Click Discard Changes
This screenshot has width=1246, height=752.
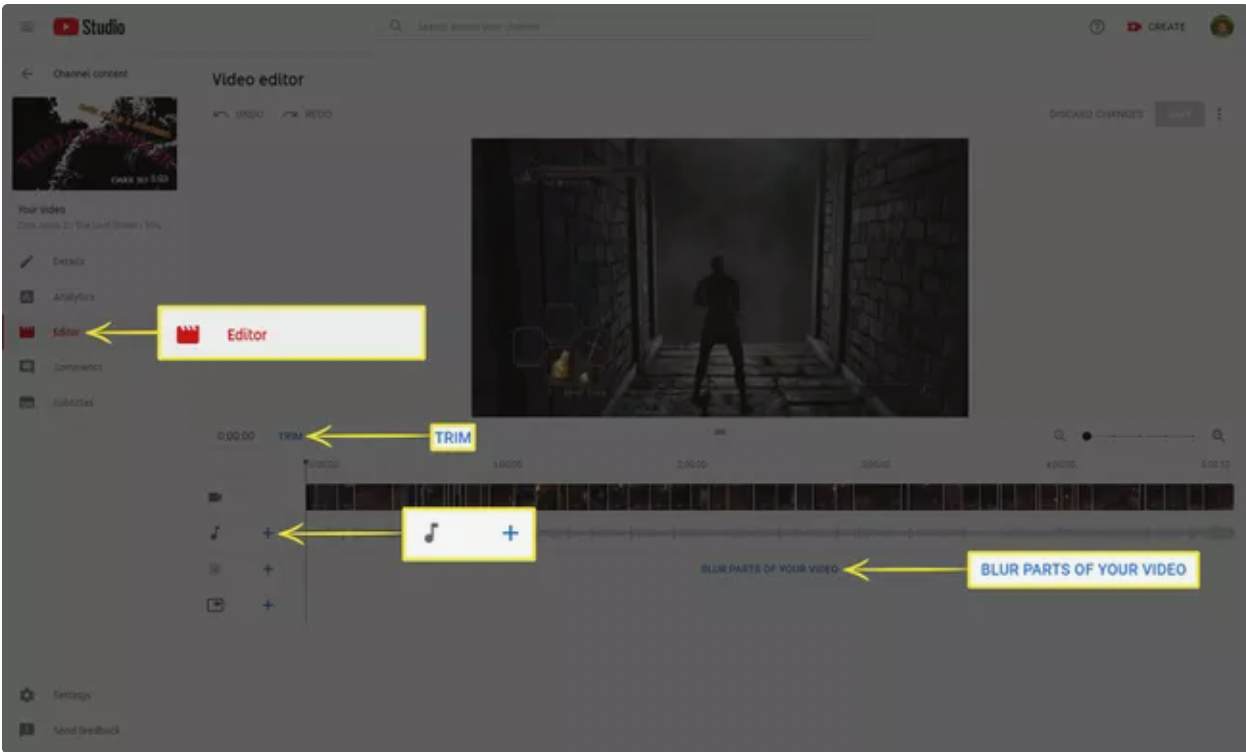click(1095, 114)
